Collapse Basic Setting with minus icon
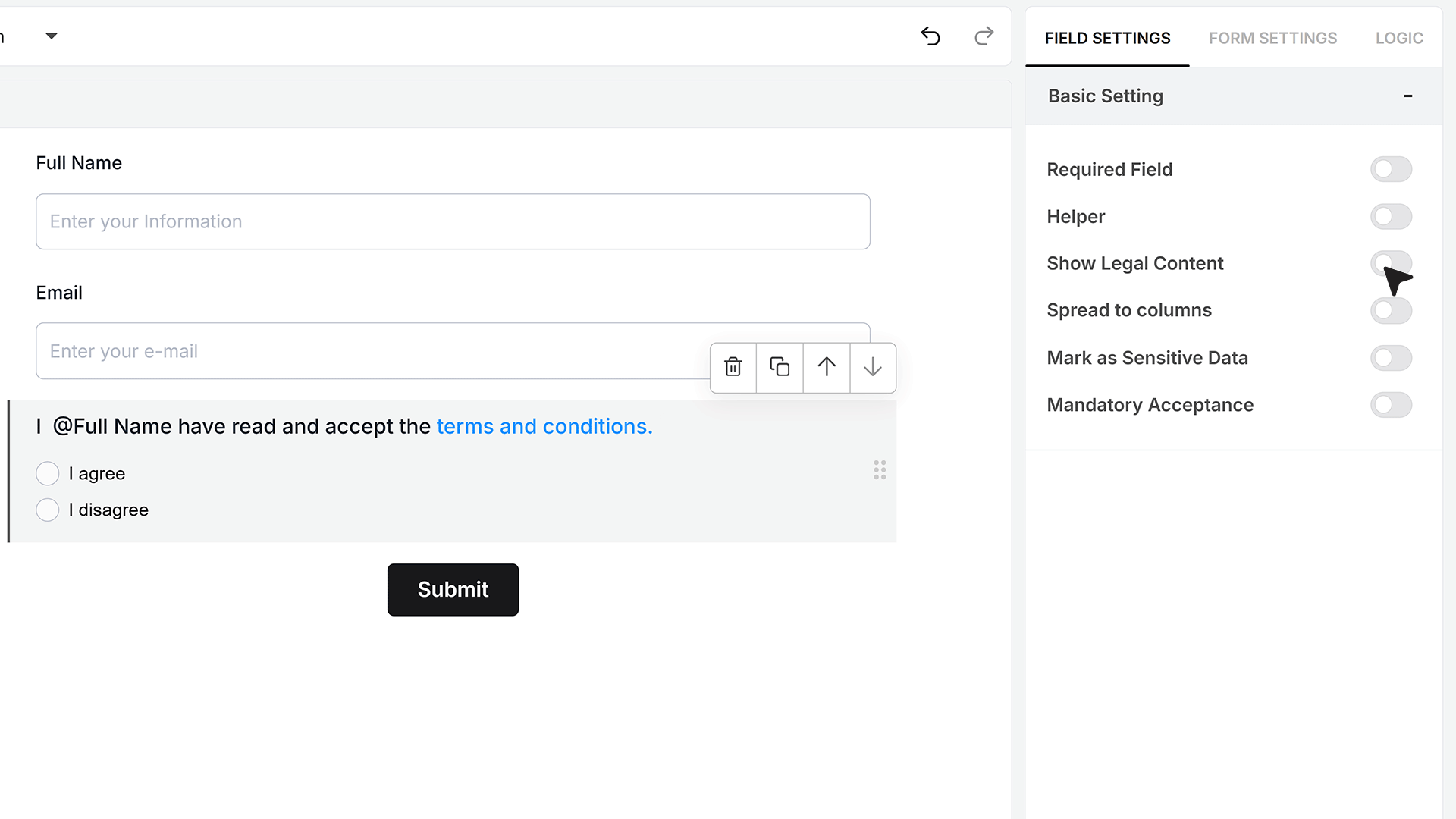 point(1407,96)
